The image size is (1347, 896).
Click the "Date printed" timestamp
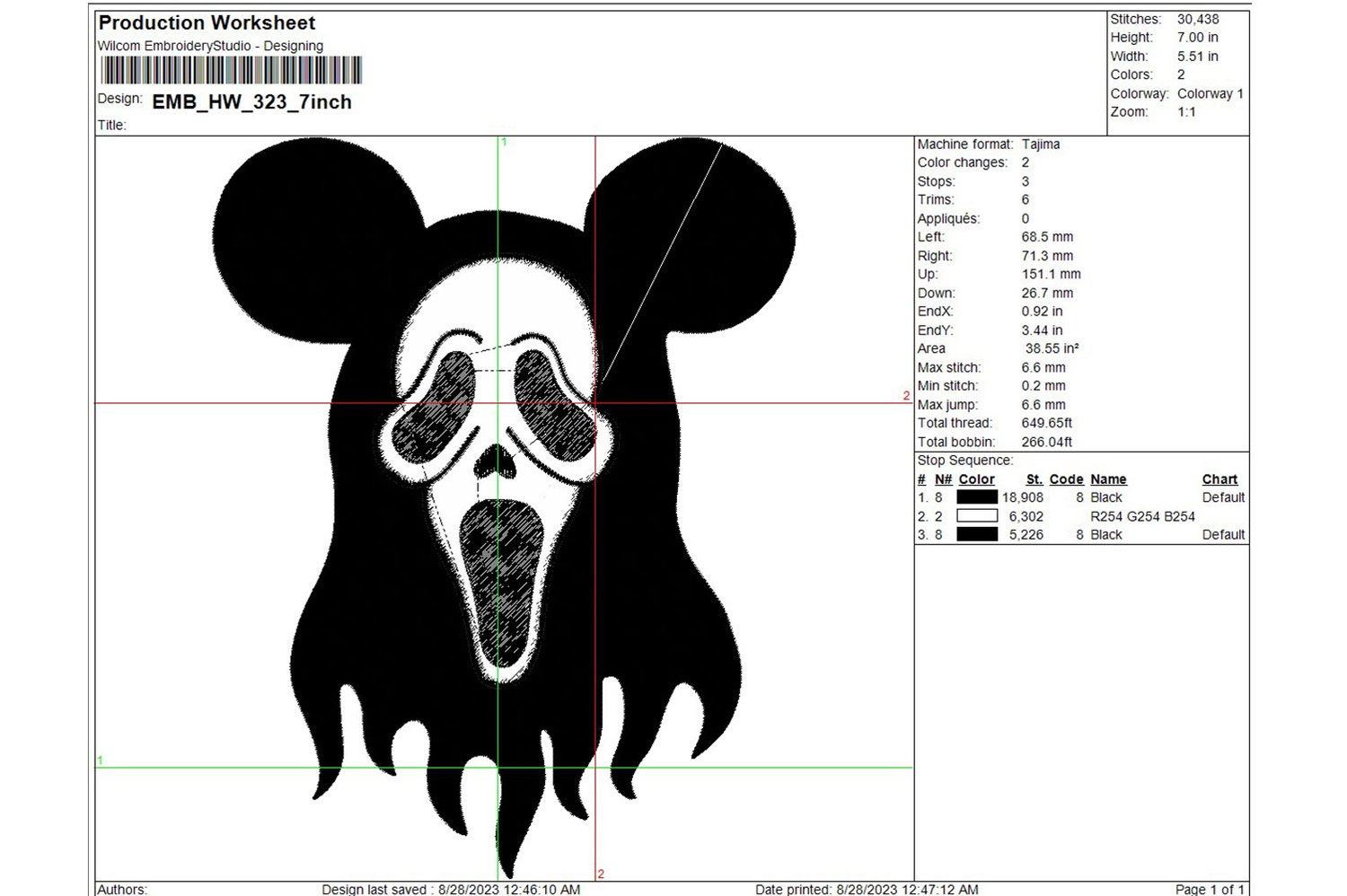click(867, 889)
